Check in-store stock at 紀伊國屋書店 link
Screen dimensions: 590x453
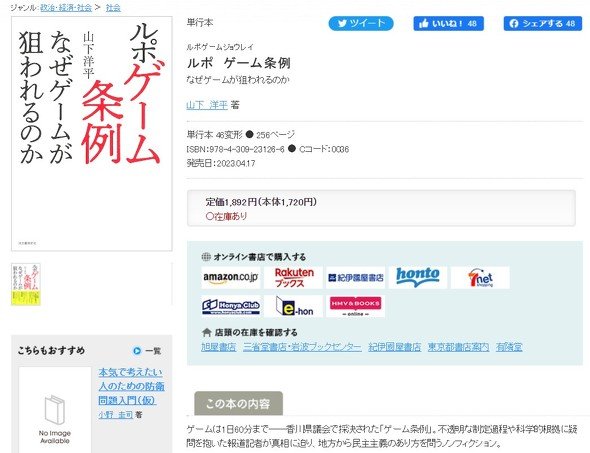[394, 347]
